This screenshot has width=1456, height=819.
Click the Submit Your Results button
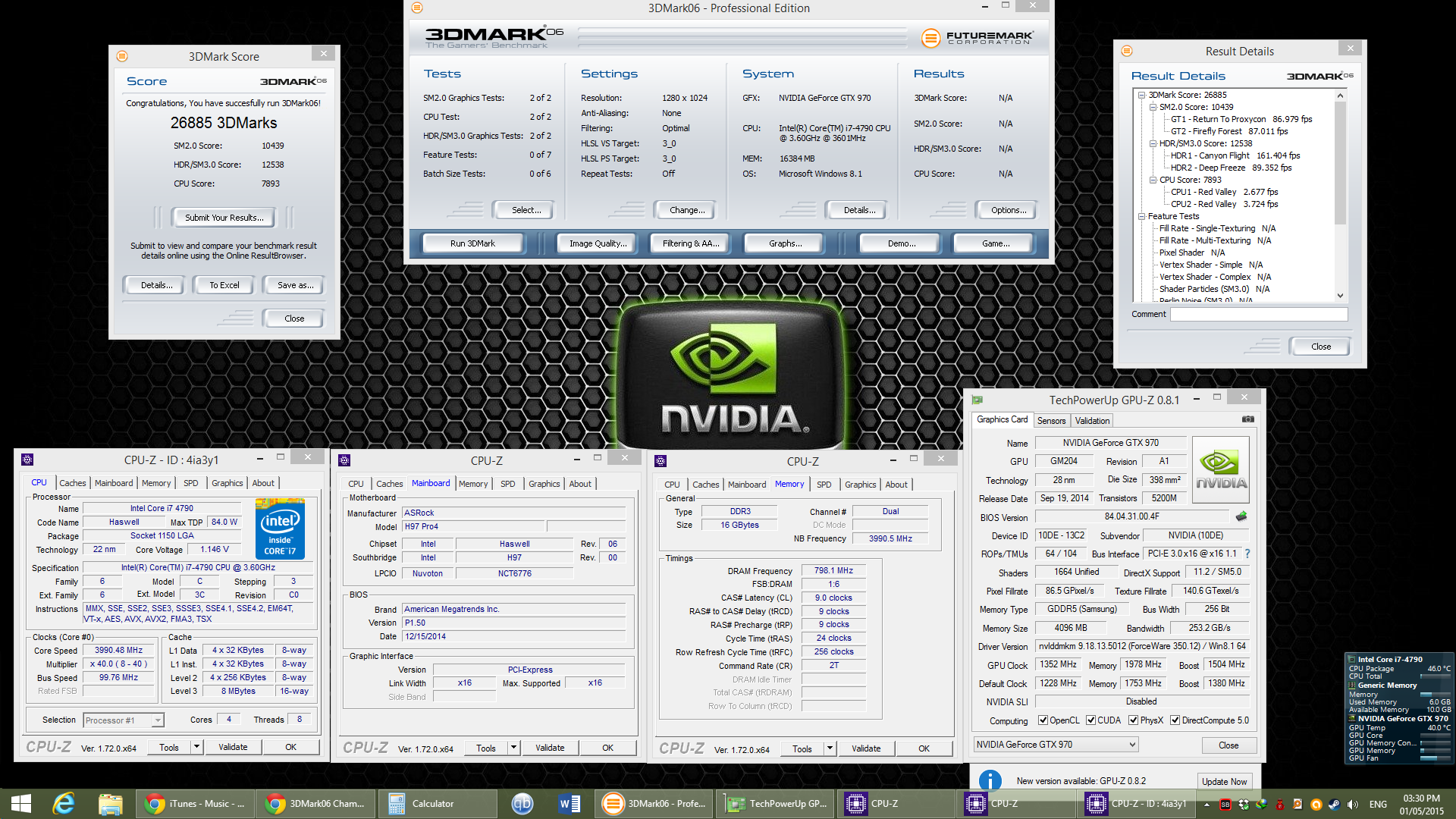pos(224,218)
